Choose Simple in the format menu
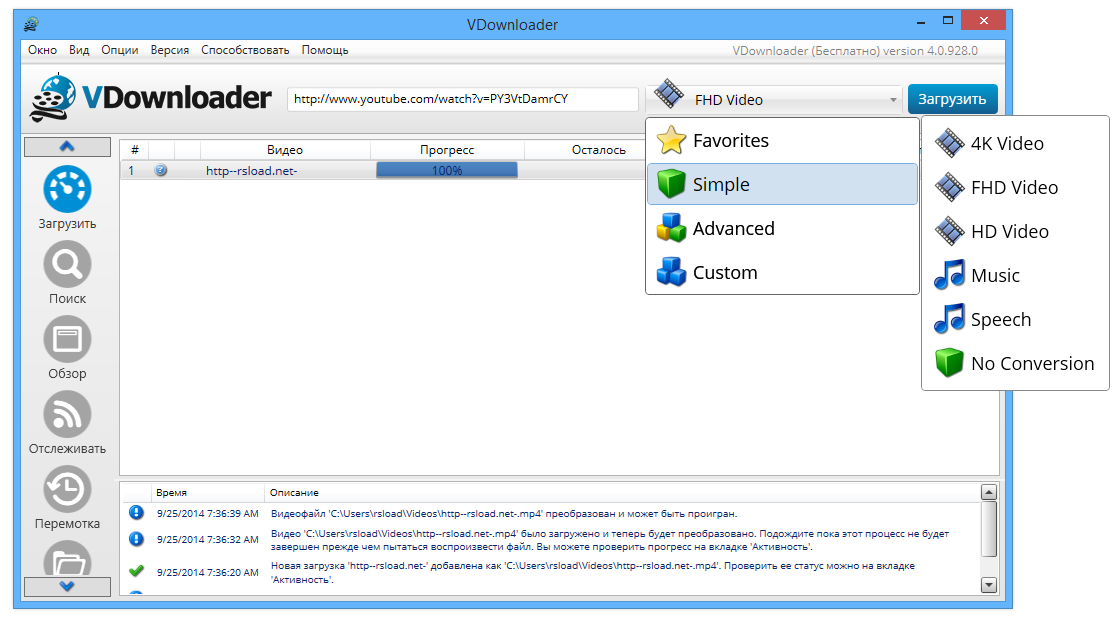This screenshot has height=629, width=1120. click(782, 184)
